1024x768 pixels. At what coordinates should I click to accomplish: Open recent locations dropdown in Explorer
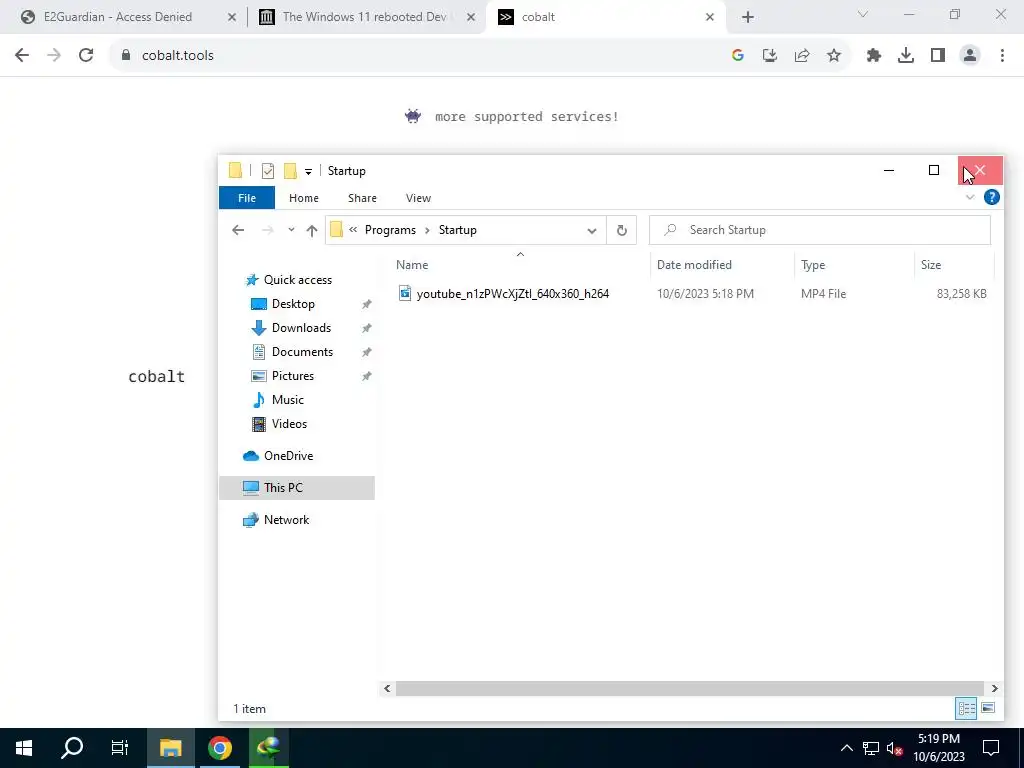click(x=291, y=230)
